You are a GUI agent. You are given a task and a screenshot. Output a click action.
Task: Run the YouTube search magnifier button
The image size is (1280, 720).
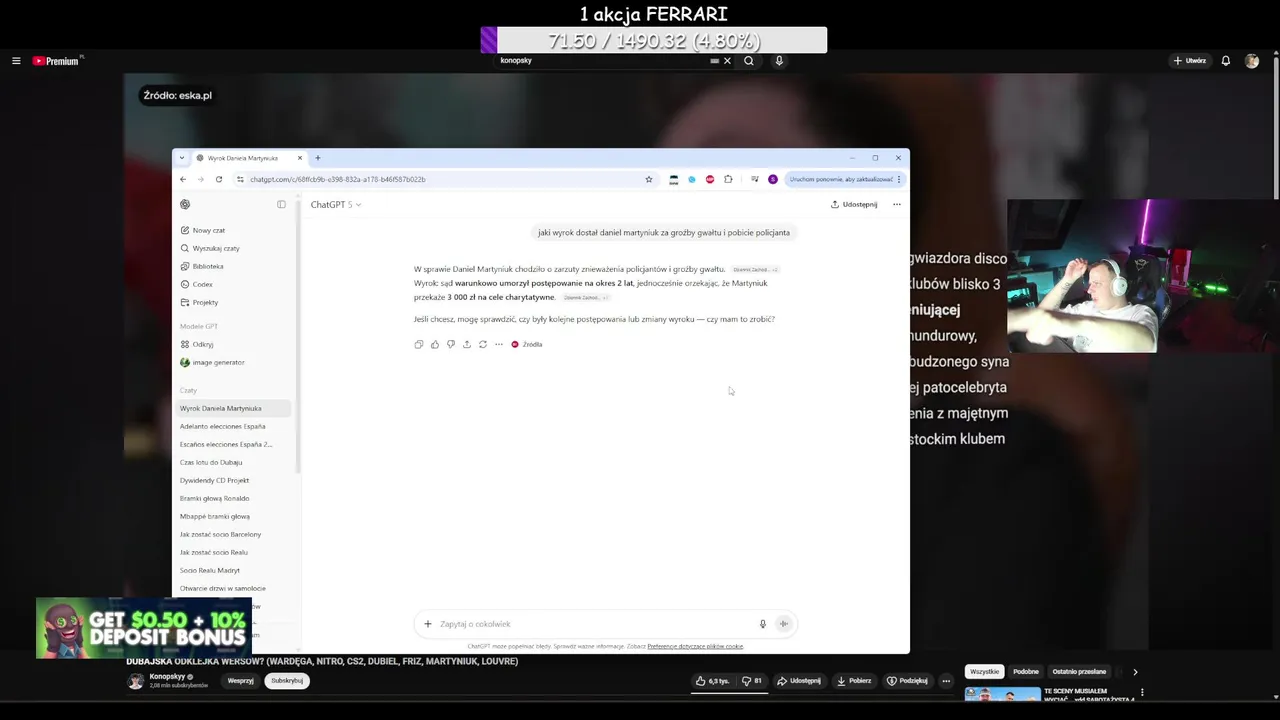[x=748, y=61]
